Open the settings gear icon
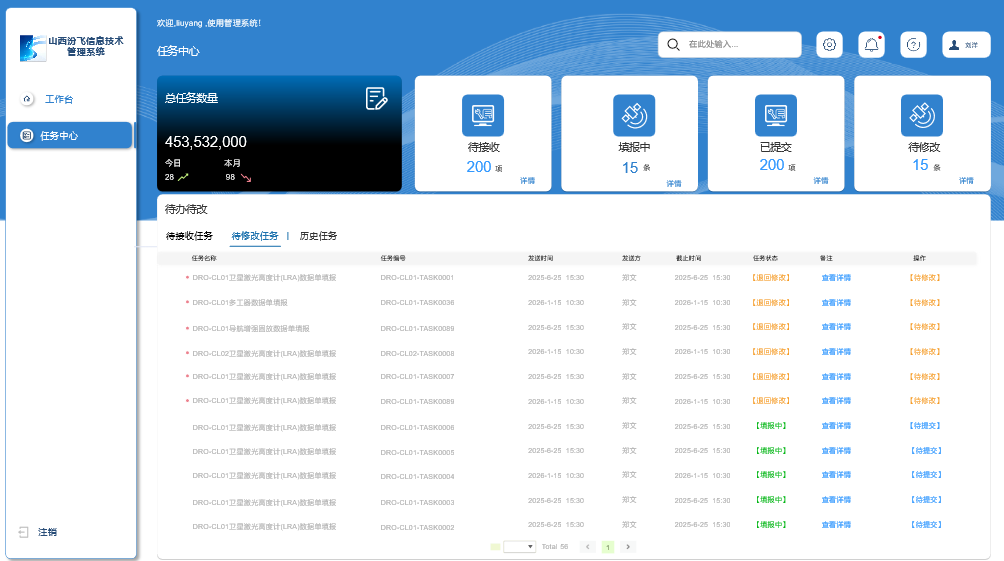This screenshot has width=1004, height=561. [829, 45]
